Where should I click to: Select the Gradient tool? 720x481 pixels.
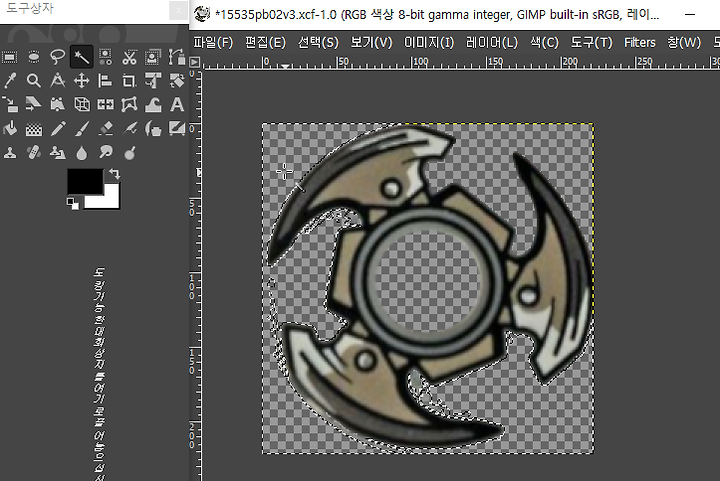coord(34,129)
